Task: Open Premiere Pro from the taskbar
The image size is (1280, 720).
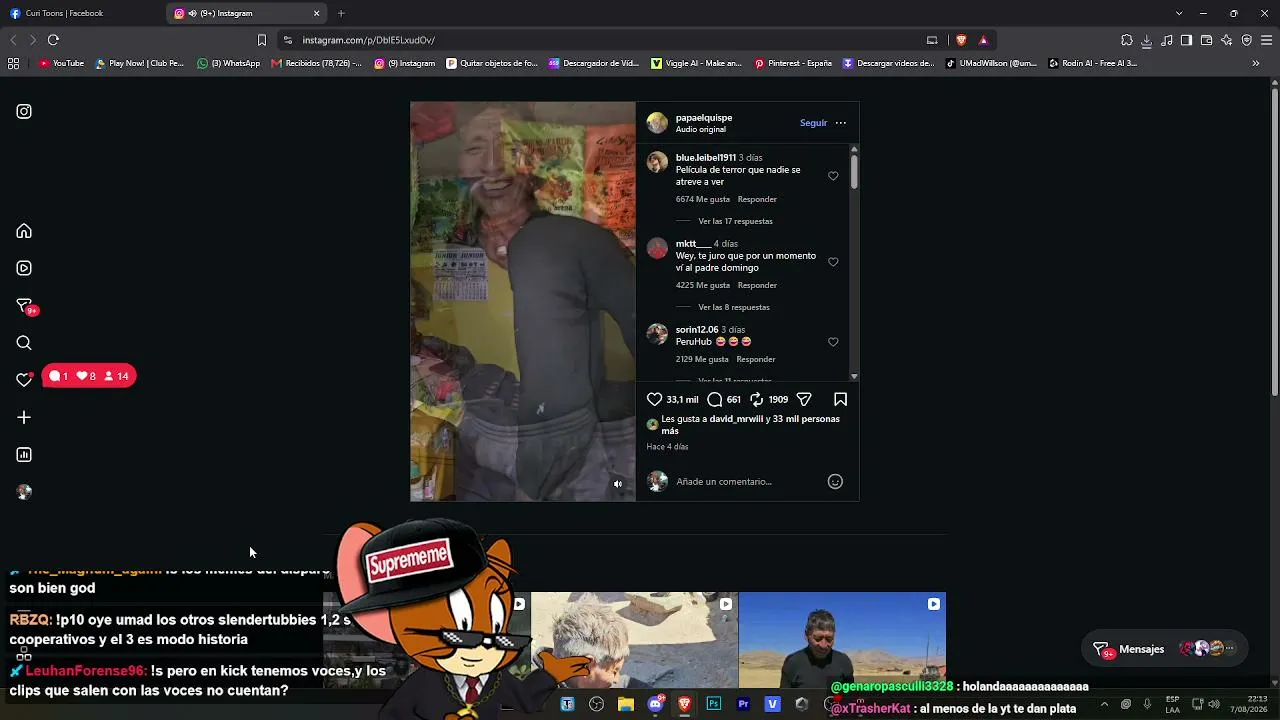Action: 743,704
